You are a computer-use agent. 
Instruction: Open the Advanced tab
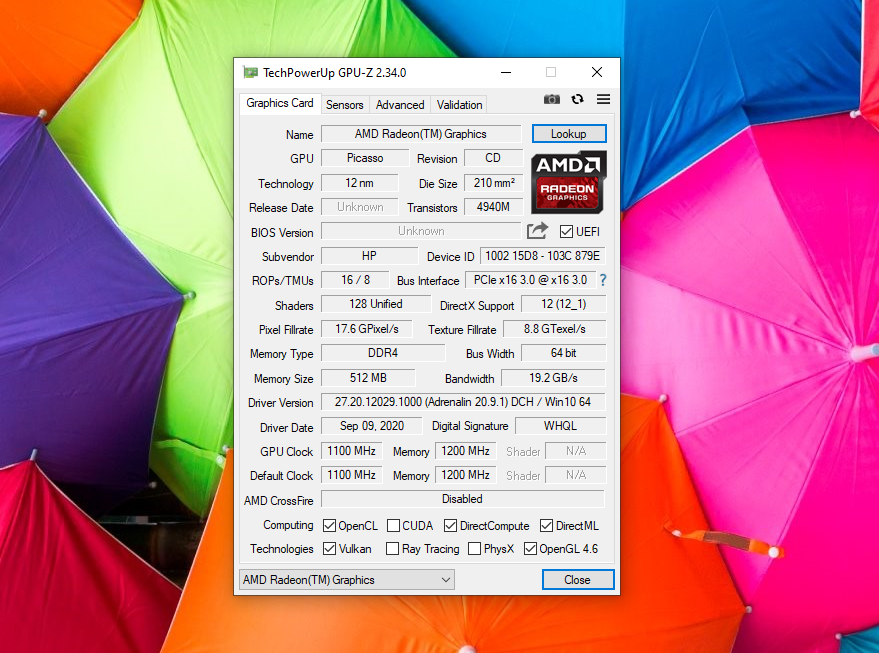(x=400, y=105)
